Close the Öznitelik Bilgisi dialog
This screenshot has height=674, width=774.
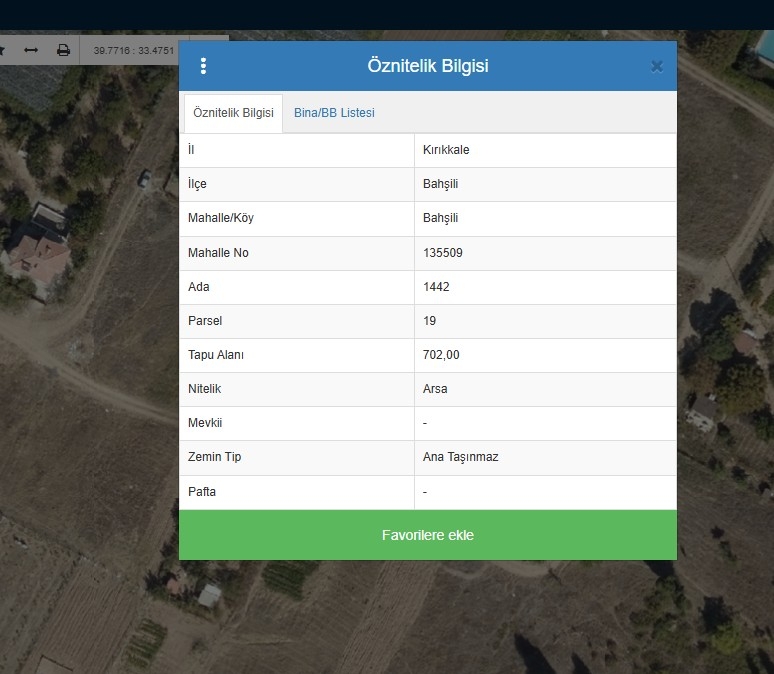tap(657, 66)
